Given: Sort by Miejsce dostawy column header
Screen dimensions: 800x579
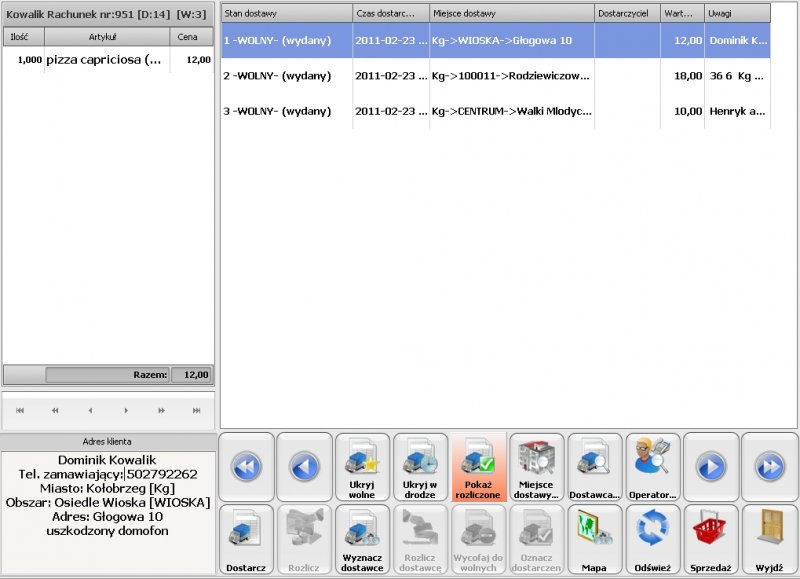Looking at the screenshot, I should [x=511, y=14].
